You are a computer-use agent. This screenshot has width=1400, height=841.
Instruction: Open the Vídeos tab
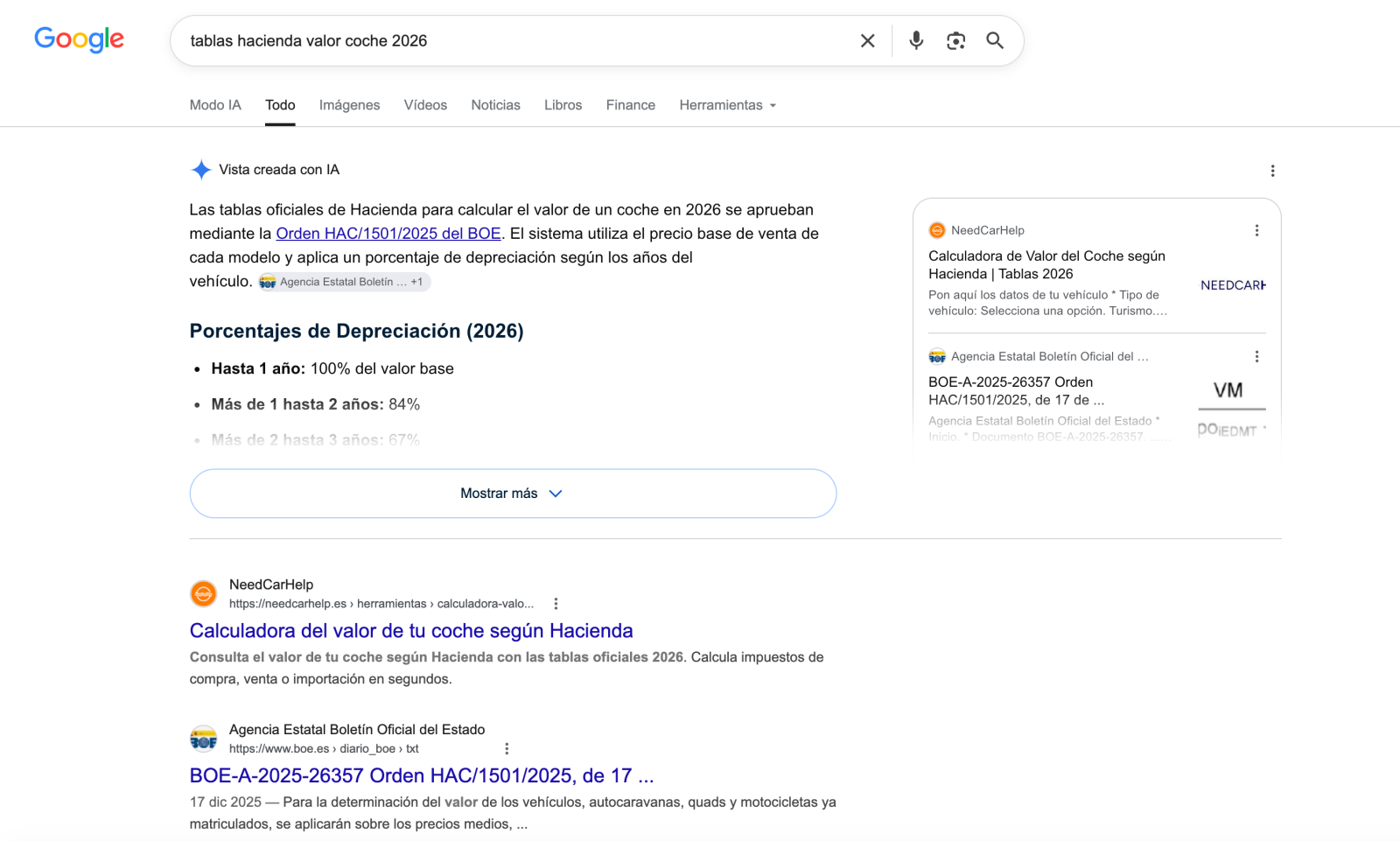(x=425, y=105)
